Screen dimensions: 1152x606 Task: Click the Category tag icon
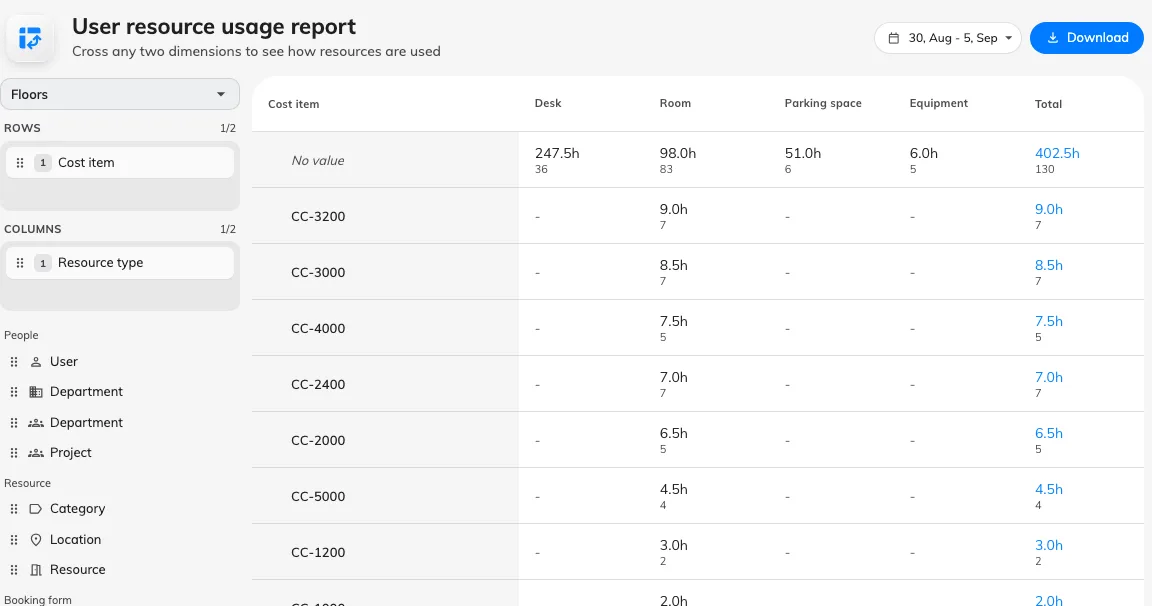[x=35, y=508]
